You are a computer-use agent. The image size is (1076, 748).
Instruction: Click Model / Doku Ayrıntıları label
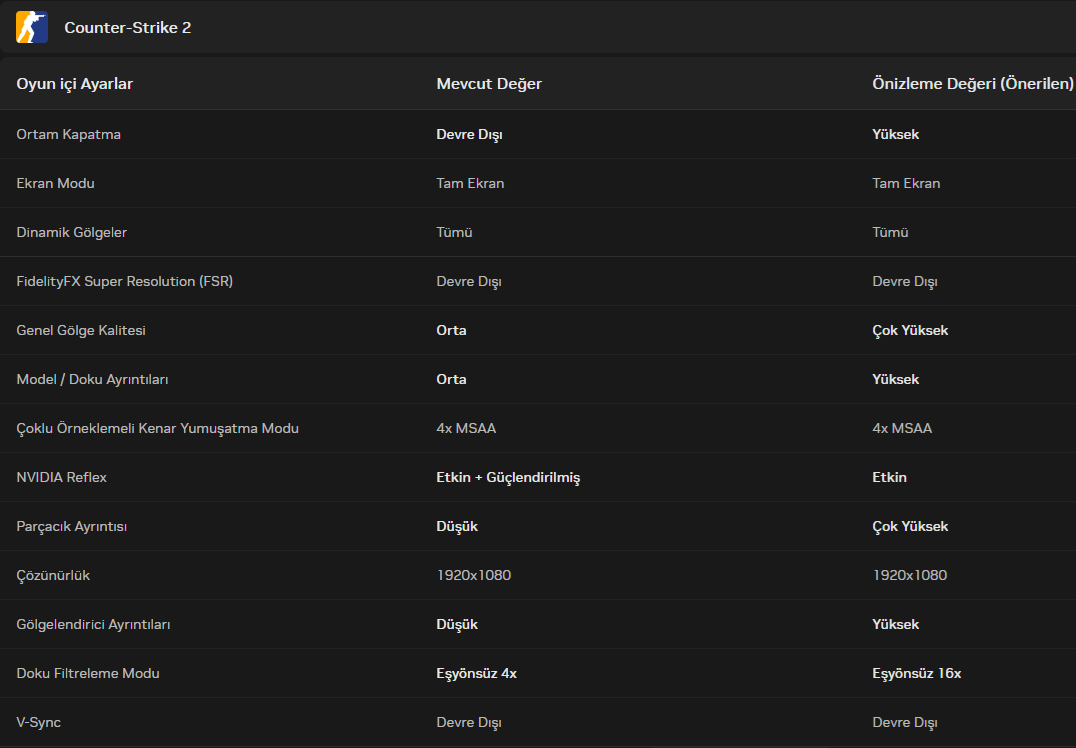point(92,379)
